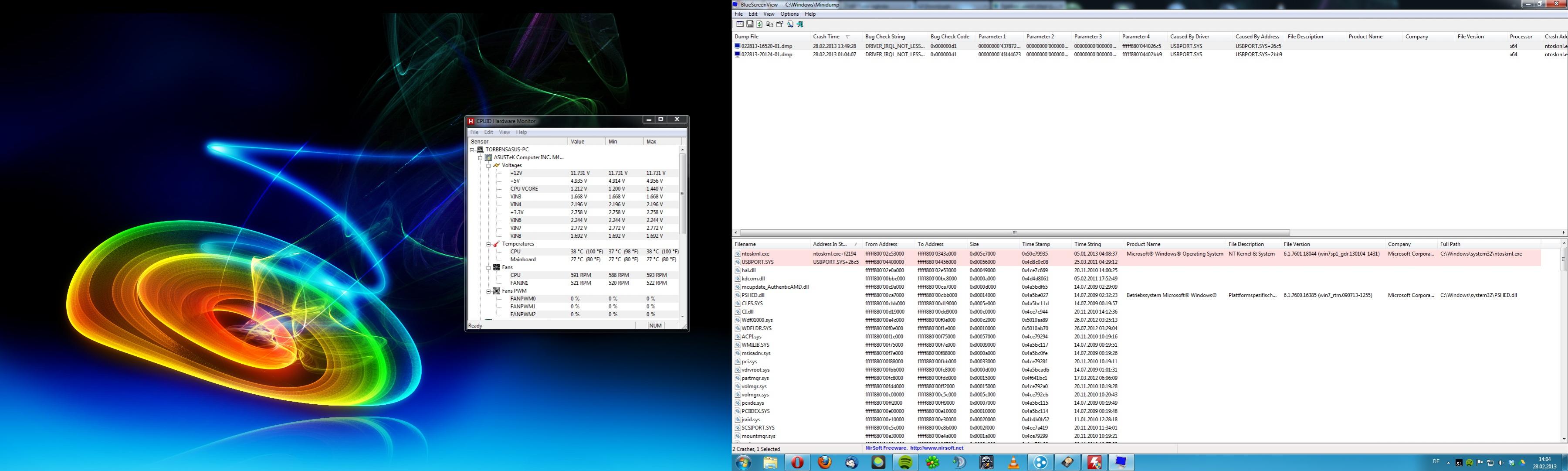Click the Find toolbar icon
Viewport: 1568px width, 471px height.
pyautogui.click(x=790, y=24)
